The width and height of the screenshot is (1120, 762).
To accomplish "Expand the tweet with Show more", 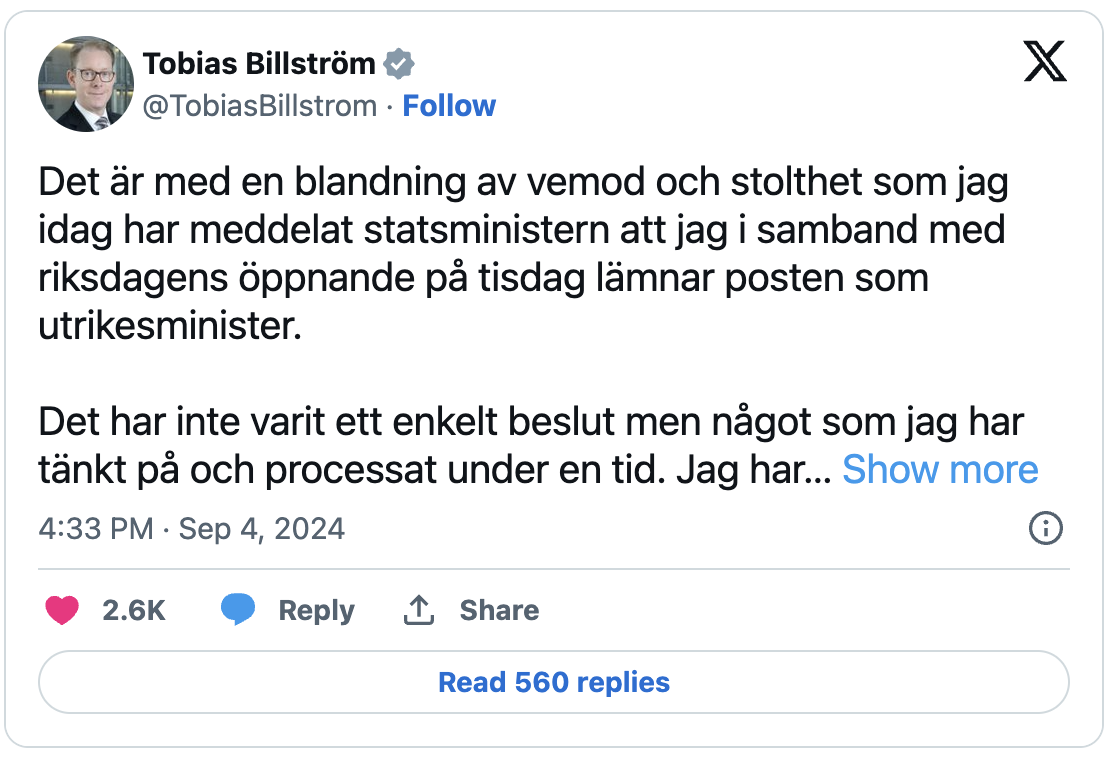I will click(940, 469).
